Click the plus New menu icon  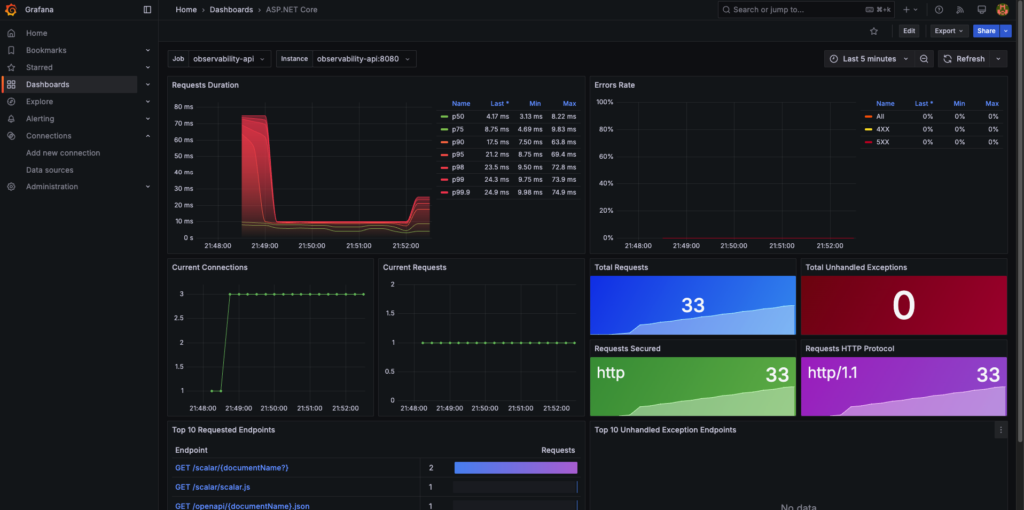tap(906, 10)
